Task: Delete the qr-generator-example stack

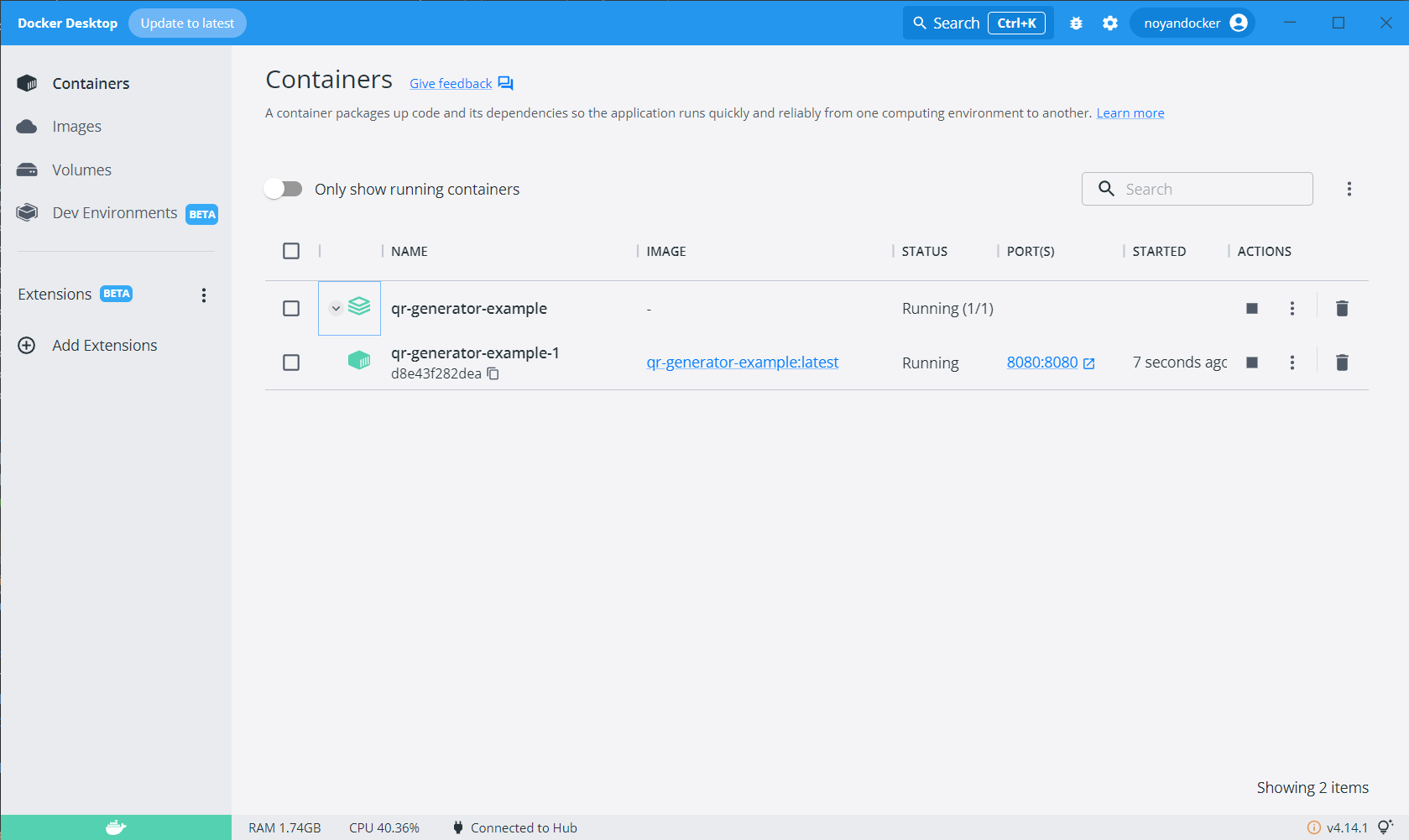Action: pyautogui.click(x=1342, y=309)
